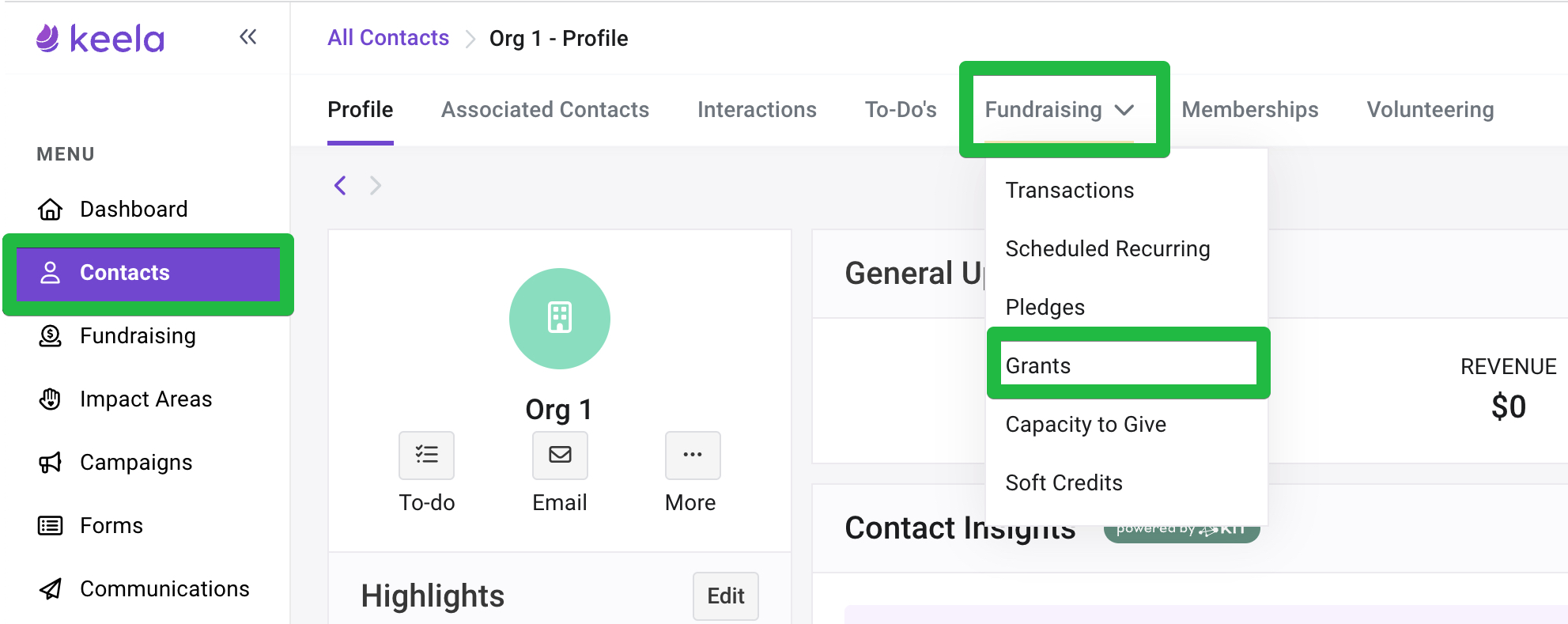Open Dashboard via its home icon

[50, 209]
